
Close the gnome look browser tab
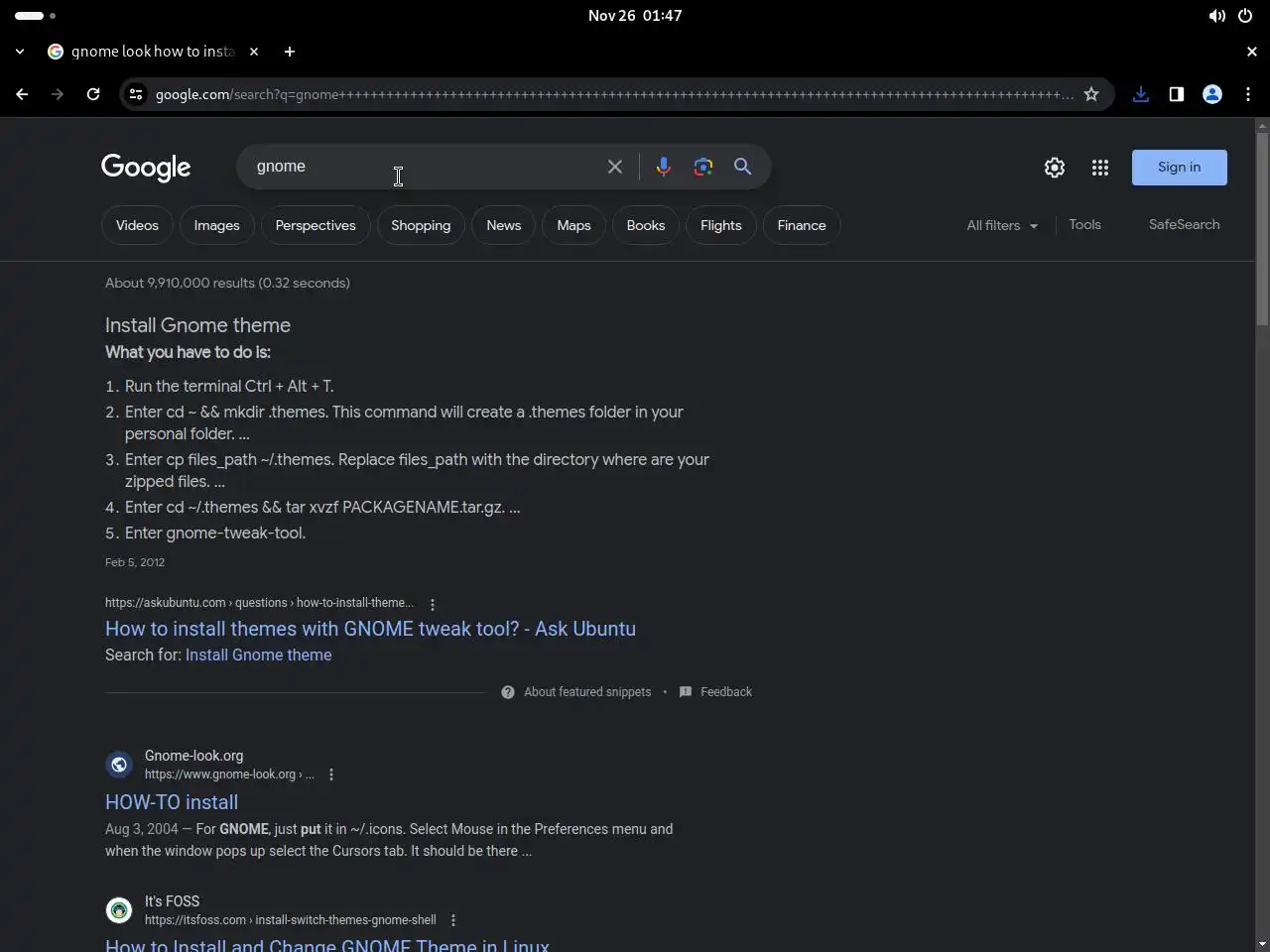[x=254, y=52]
